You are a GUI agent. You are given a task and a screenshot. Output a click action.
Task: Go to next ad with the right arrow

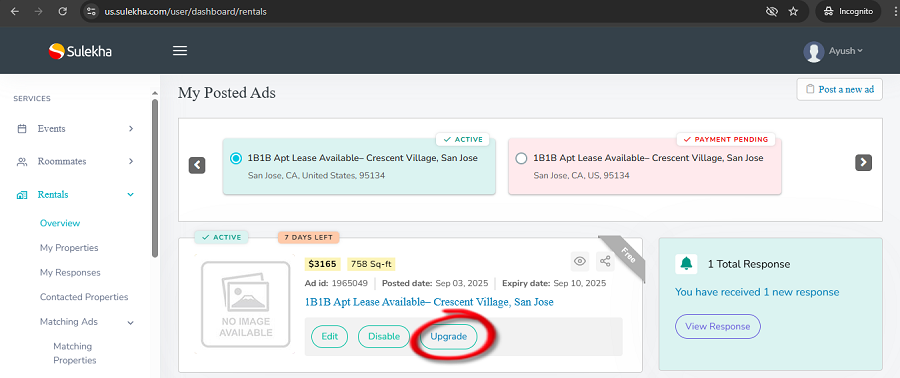(863, 163)
